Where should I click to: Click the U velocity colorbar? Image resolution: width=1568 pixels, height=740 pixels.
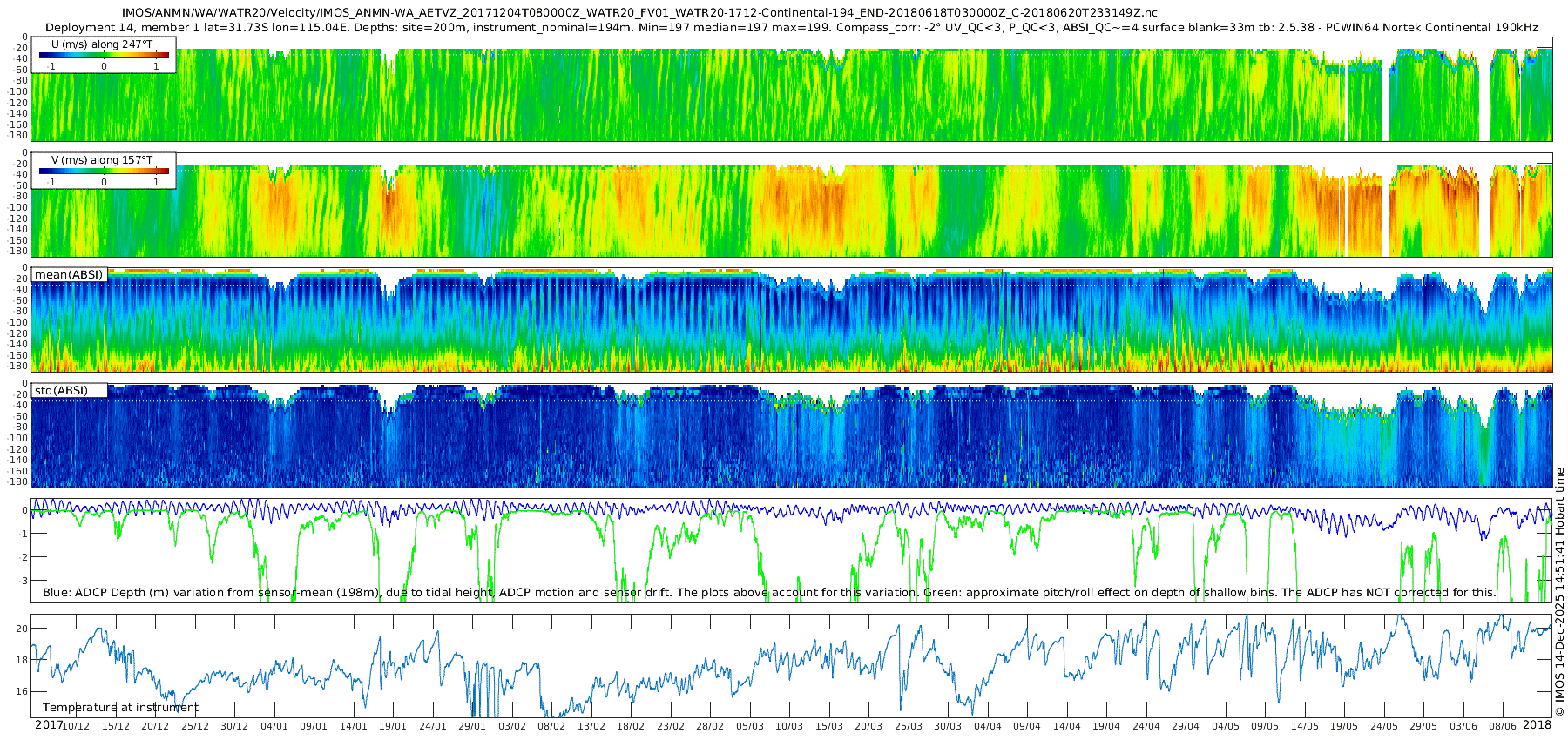tap(104, 56)
